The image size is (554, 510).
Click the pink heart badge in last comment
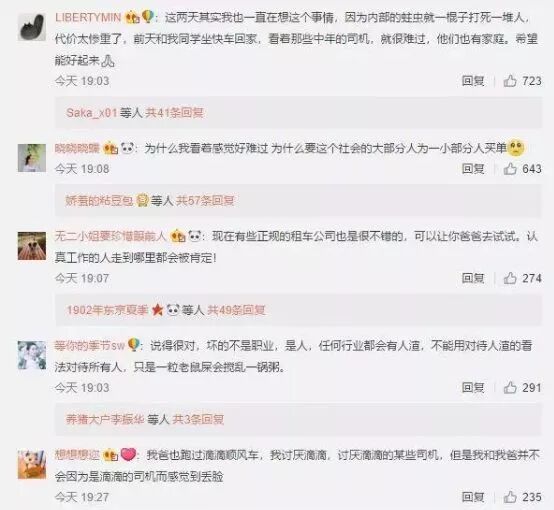(128, 455)
